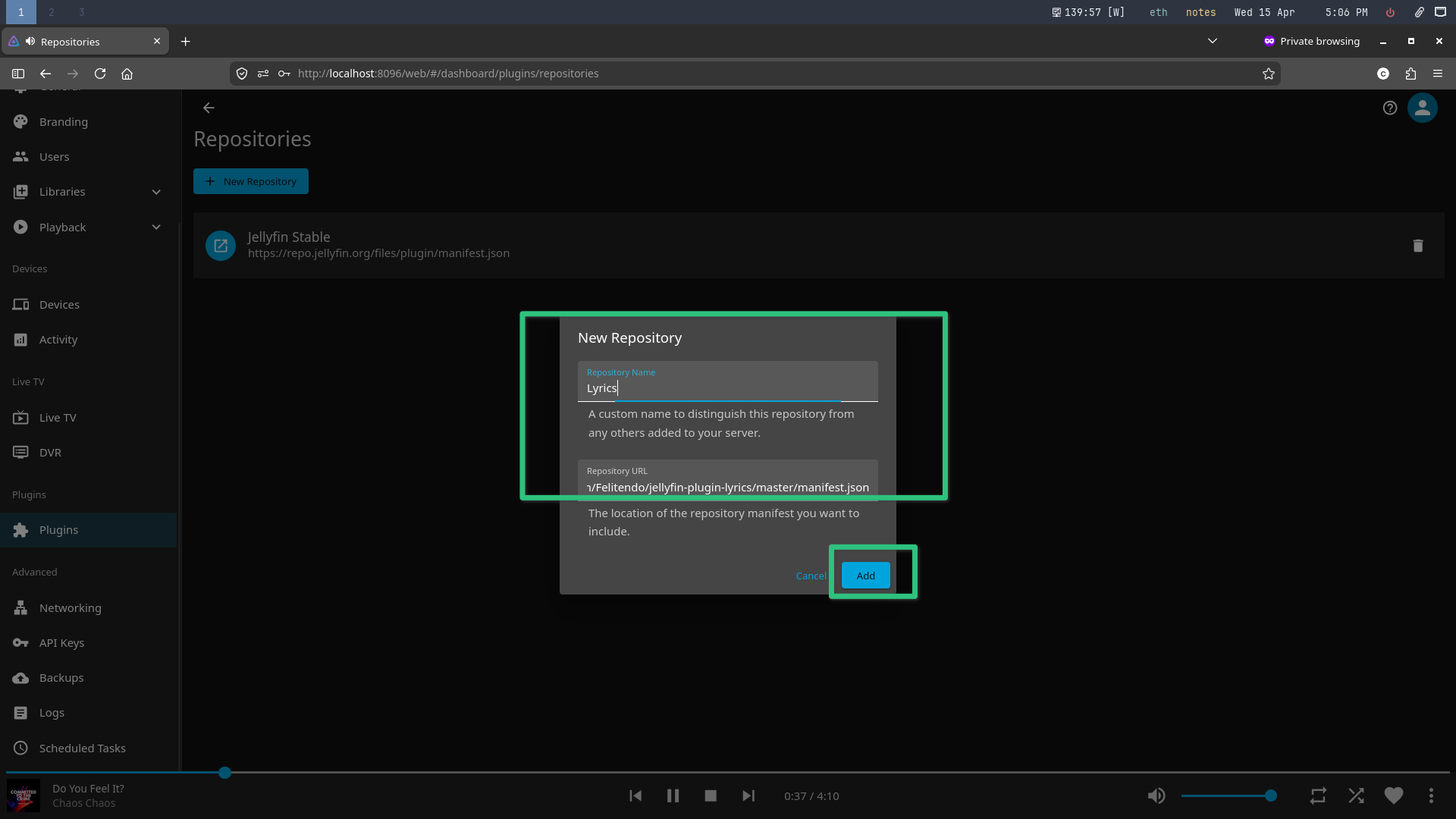Viewport: 1456px width, 819px height.
Task: Open the user profile menu
Action: click(1423, 108)
